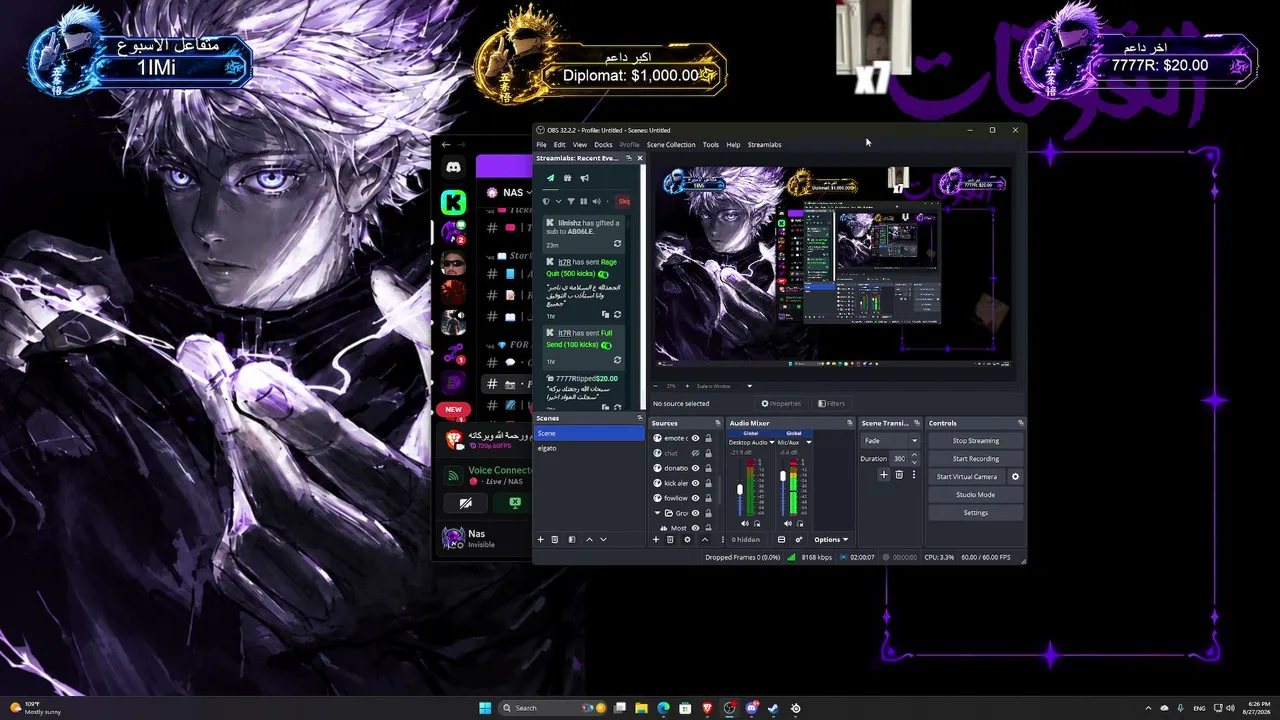Move the scene up with the arrow
The width and height of the screenshot is (1280, 720).
tap(589, 539)
